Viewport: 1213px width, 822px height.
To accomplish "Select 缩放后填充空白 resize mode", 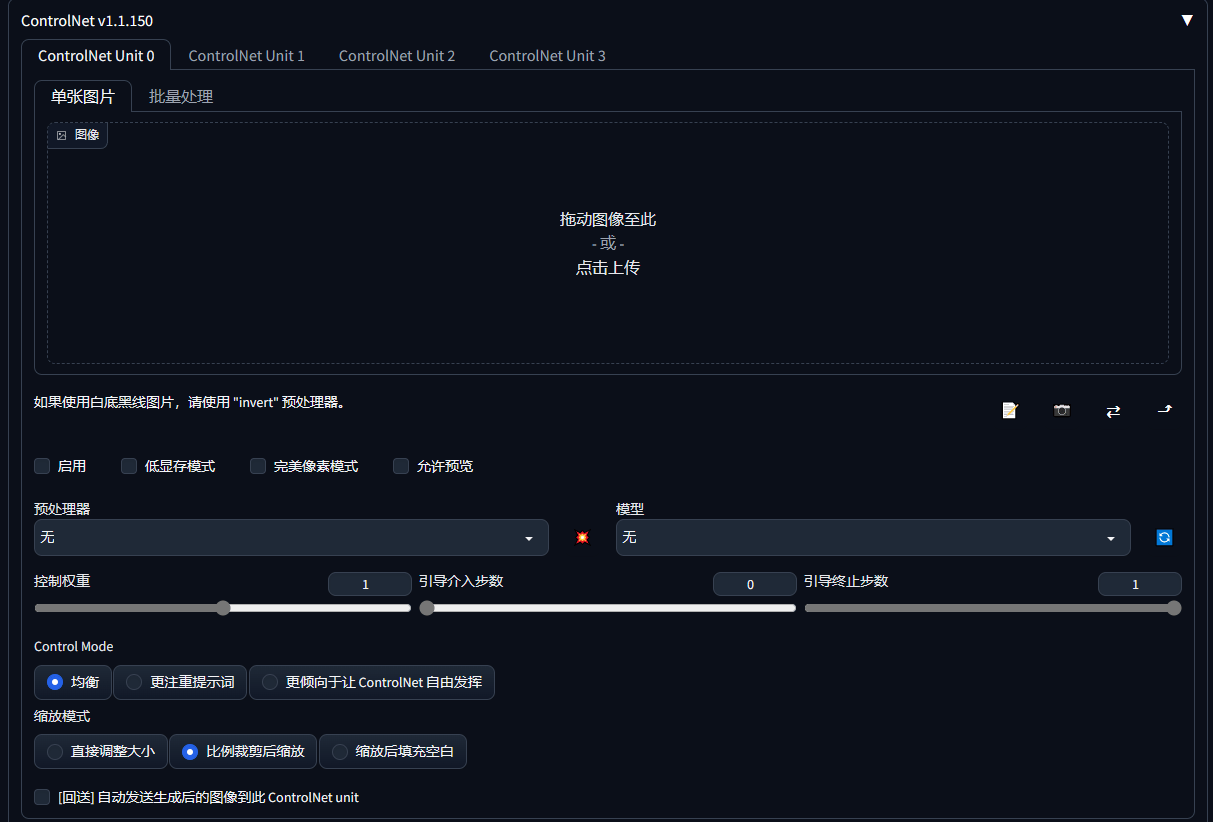I will [x=393, y=751].
